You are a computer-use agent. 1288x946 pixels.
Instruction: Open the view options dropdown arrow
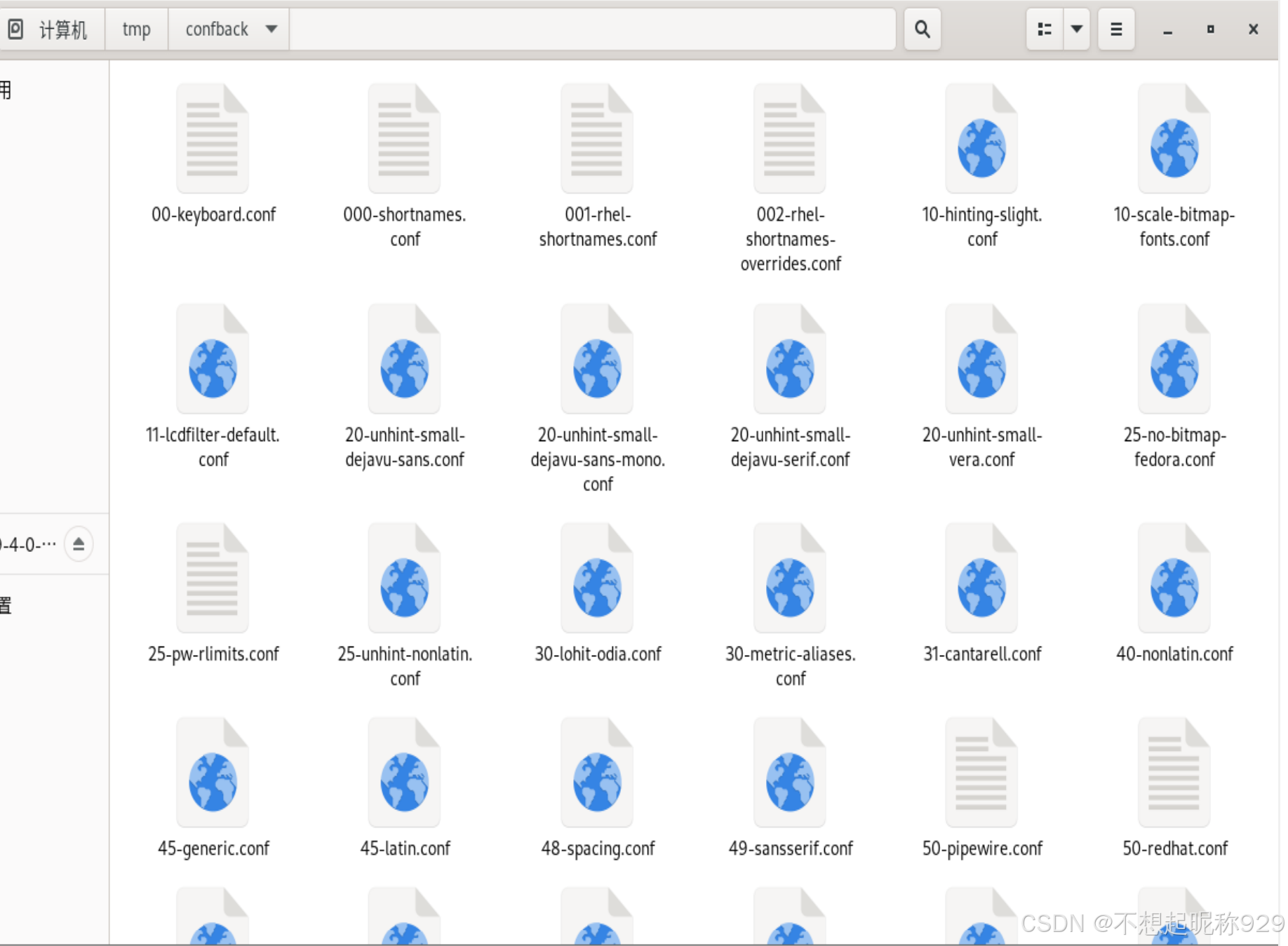click(1076, 29)
